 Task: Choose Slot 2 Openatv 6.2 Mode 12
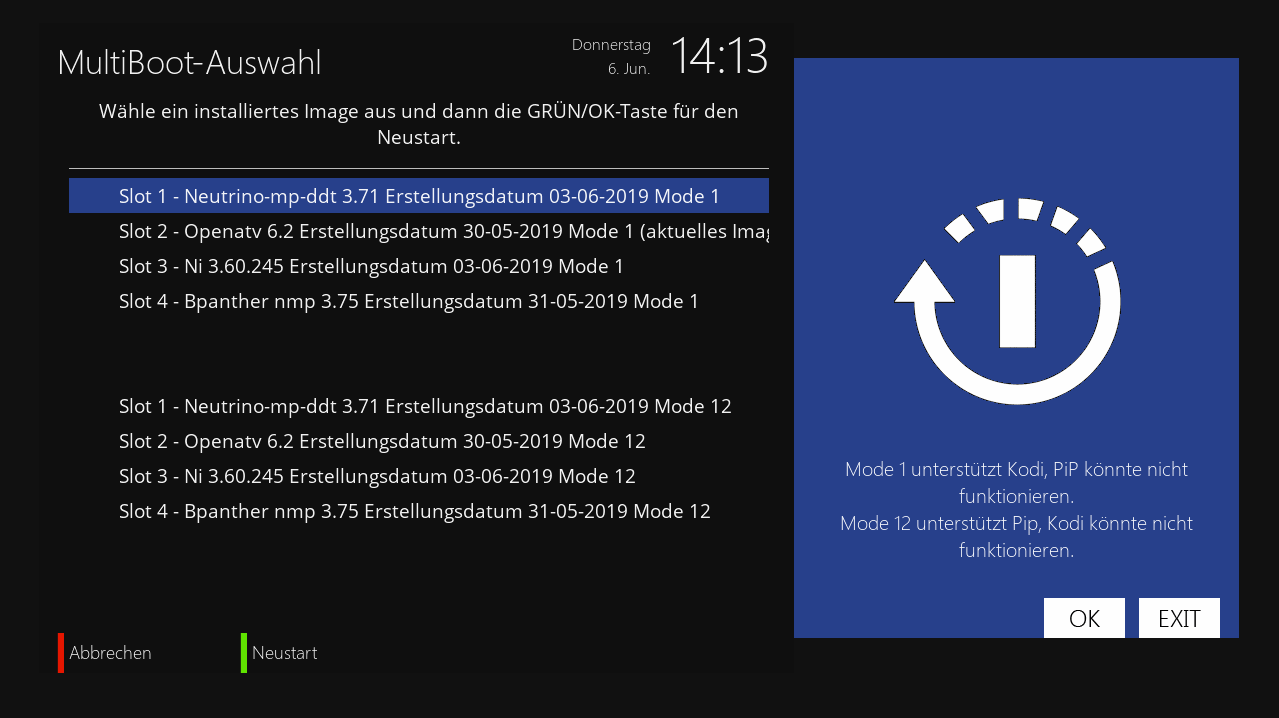(x=382, y=441)
